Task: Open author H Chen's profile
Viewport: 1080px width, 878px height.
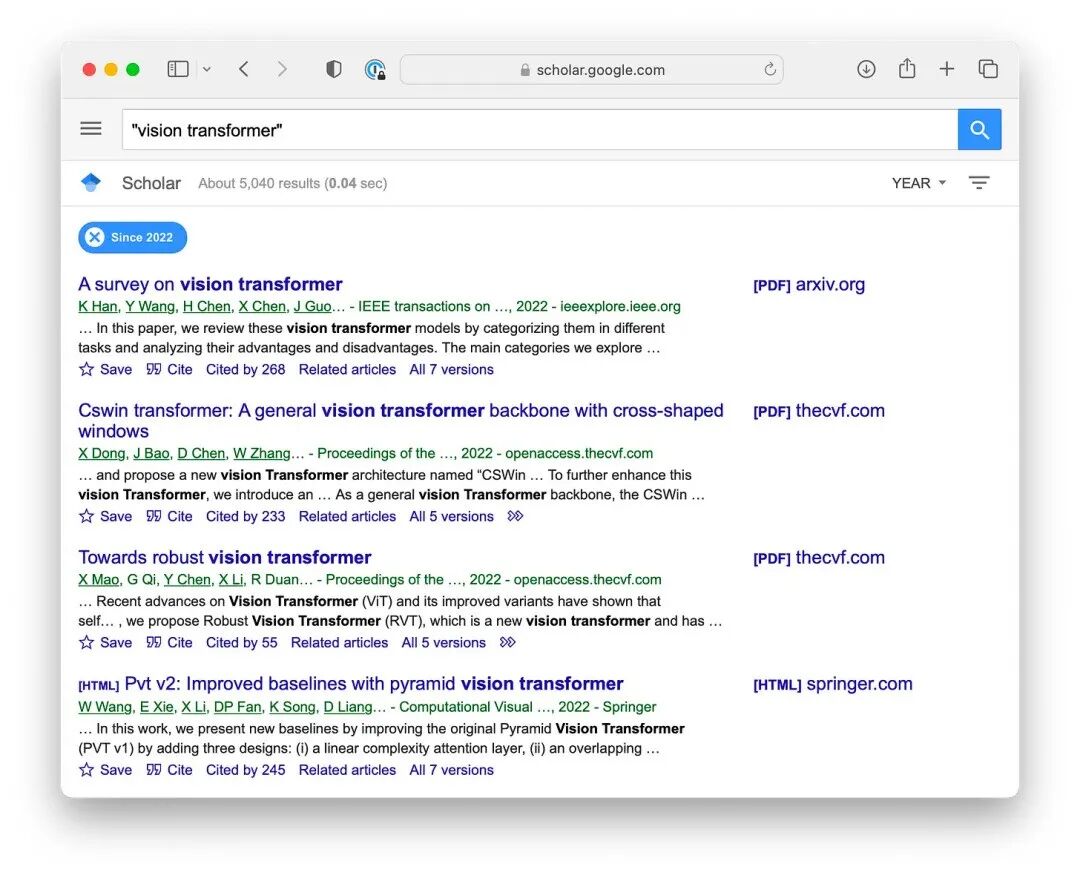Action: pyautogui.click(x=207, y=306)
